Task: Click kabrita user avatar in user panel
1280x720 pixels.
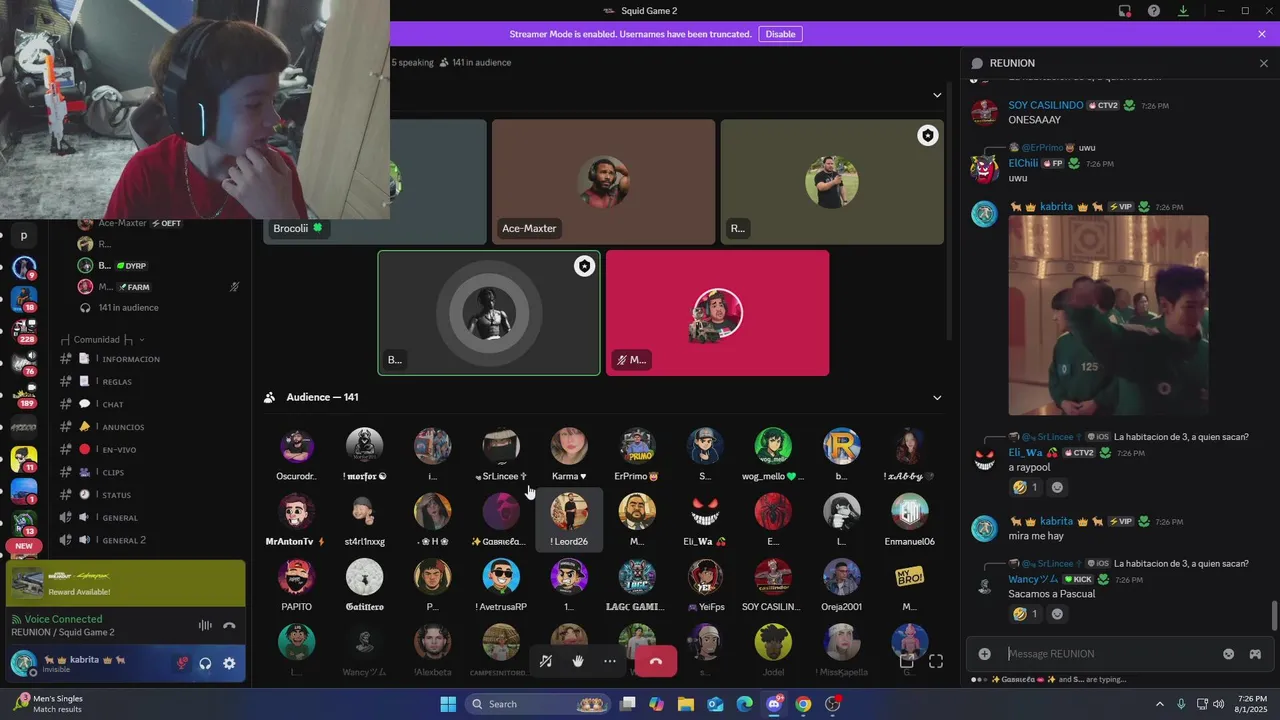Action: pyautogui.click(x=23, y=662)
